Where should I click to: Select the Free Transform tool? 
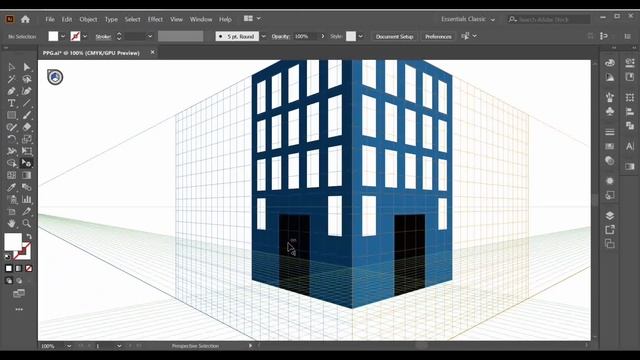point(27,151)
